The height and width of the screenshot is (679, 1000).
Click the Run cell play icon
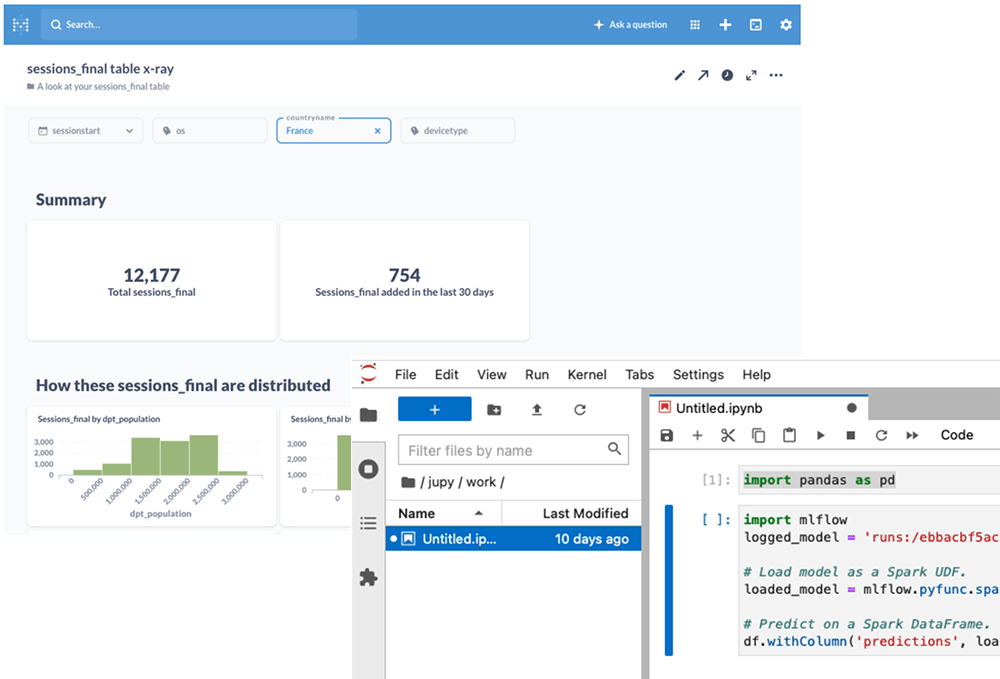[x=820, y=435]
